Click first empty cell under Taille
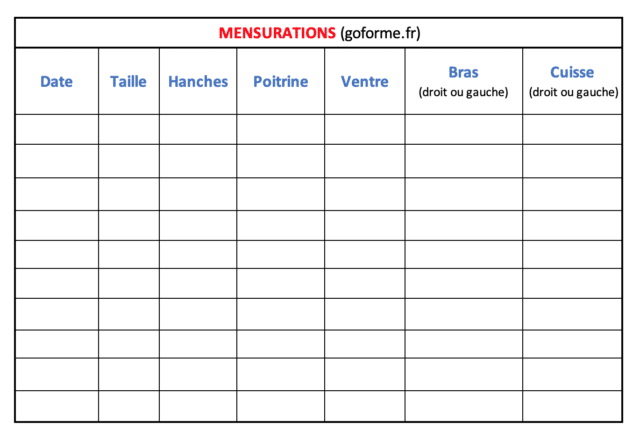The image size is (640, 436). click(x=128, y=129)
